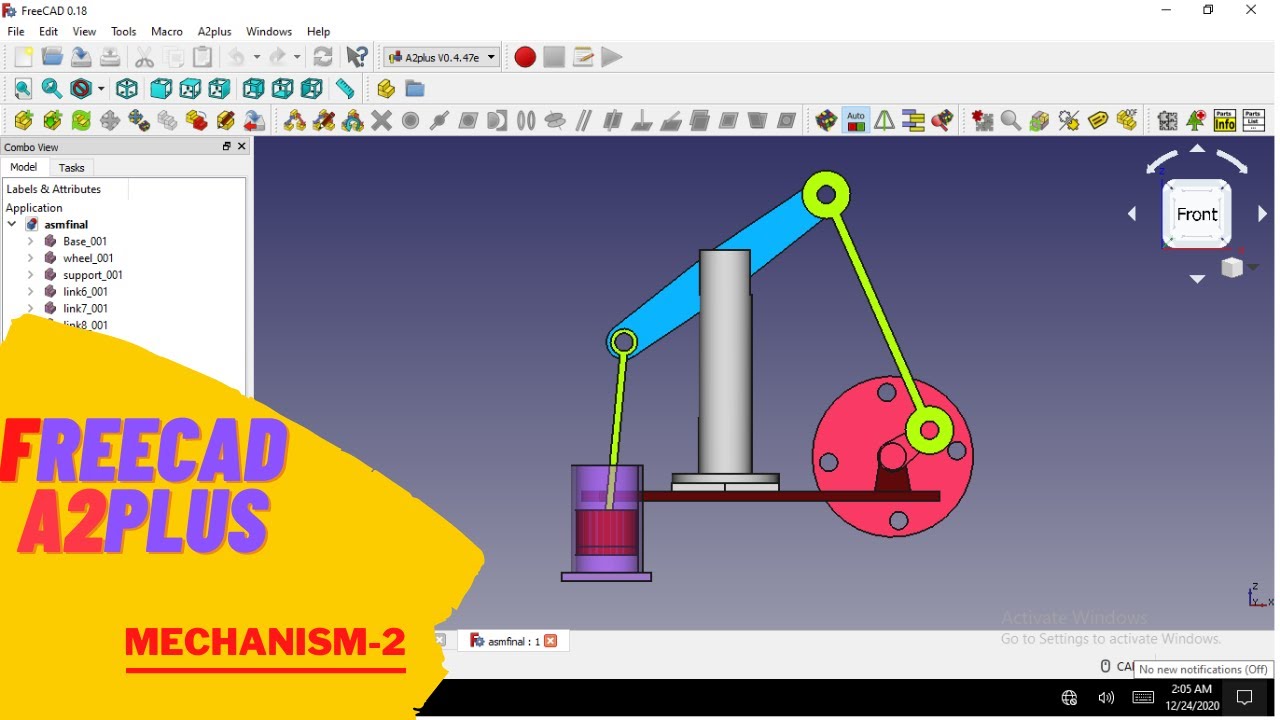Open the undo history dropdown arrow

(x=256, y=57)
